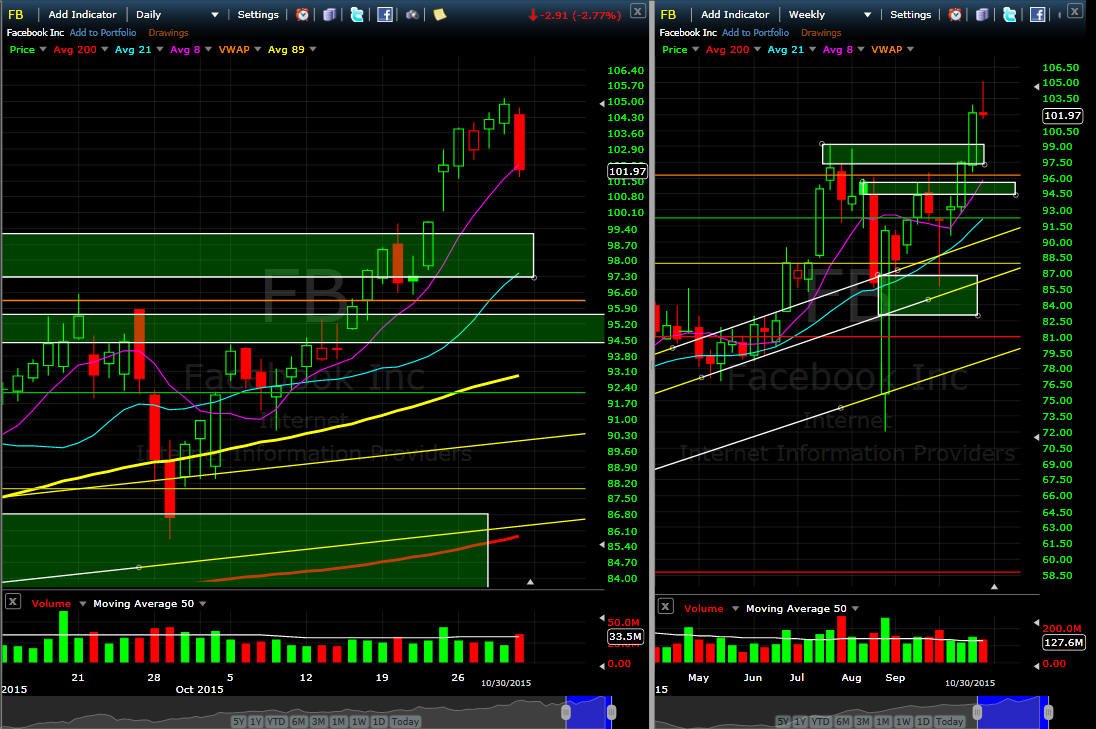Screen dimensions: 1096x729
Task: Click Add to Portfolio in Weekly chart
Action: pos(756,32)
